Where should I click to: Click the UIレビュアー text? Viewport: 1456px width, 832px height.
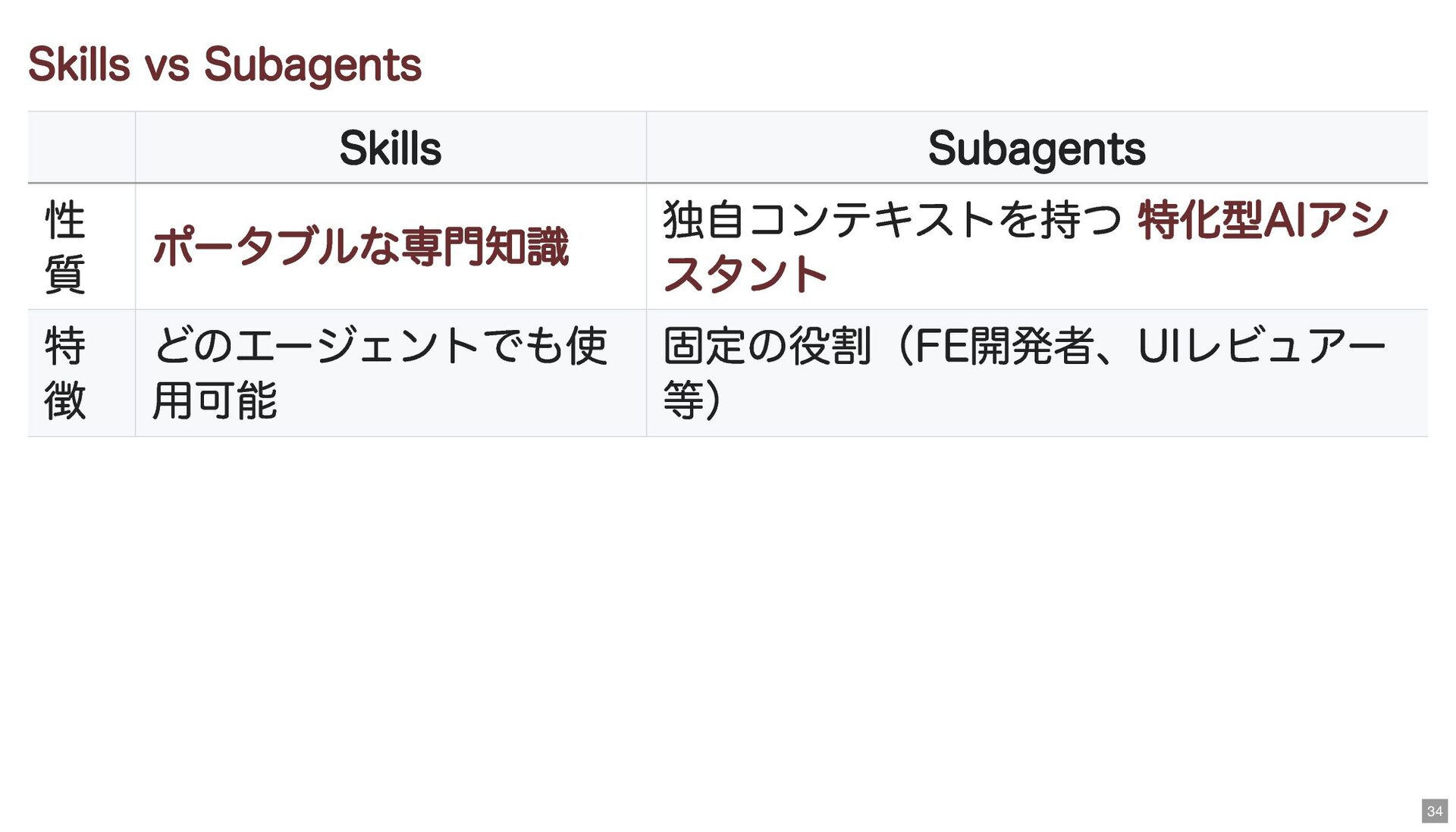pos(1261,346)
